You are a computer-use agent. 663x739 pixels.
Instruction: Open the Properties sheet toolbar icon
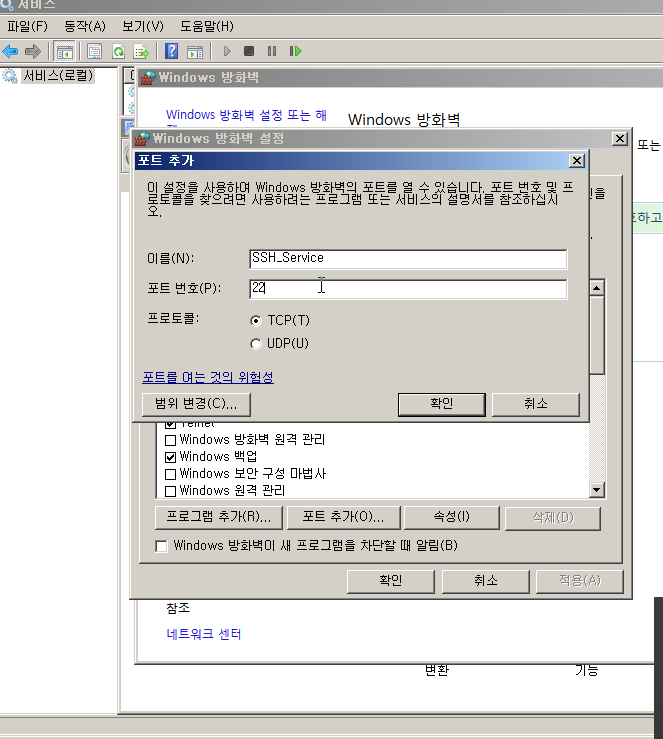point(94,51)
